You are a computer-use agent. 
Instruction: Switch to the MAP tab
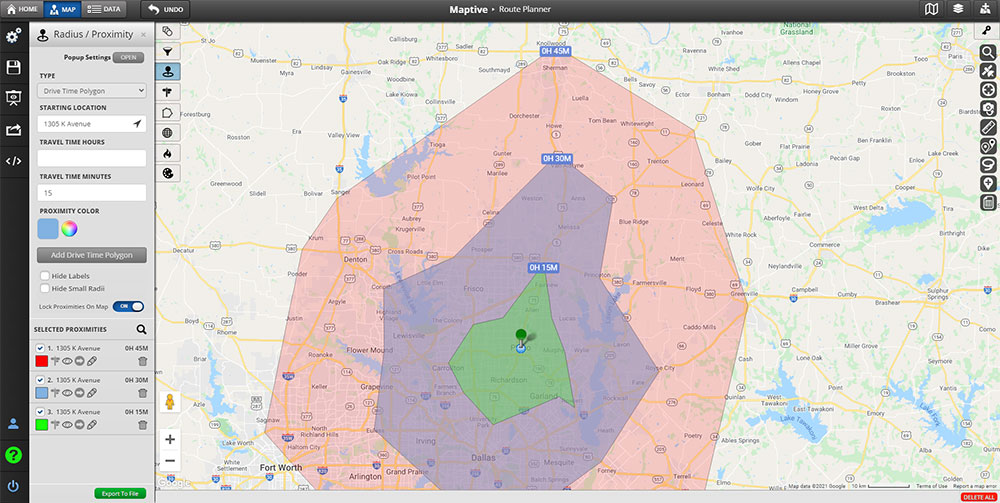click(x=62, y=9)
